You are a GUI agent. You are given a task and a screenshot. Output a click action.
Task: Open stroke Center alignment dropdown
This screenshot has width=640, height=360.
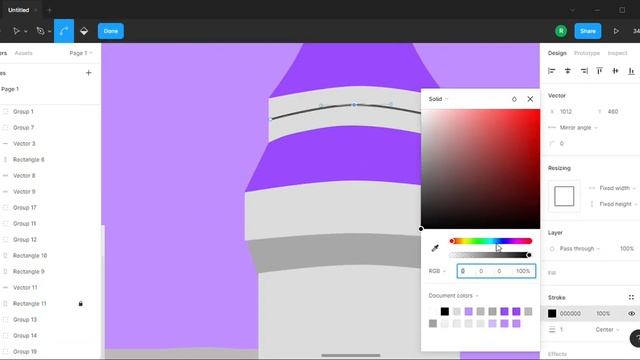click(x=608, y=329)
